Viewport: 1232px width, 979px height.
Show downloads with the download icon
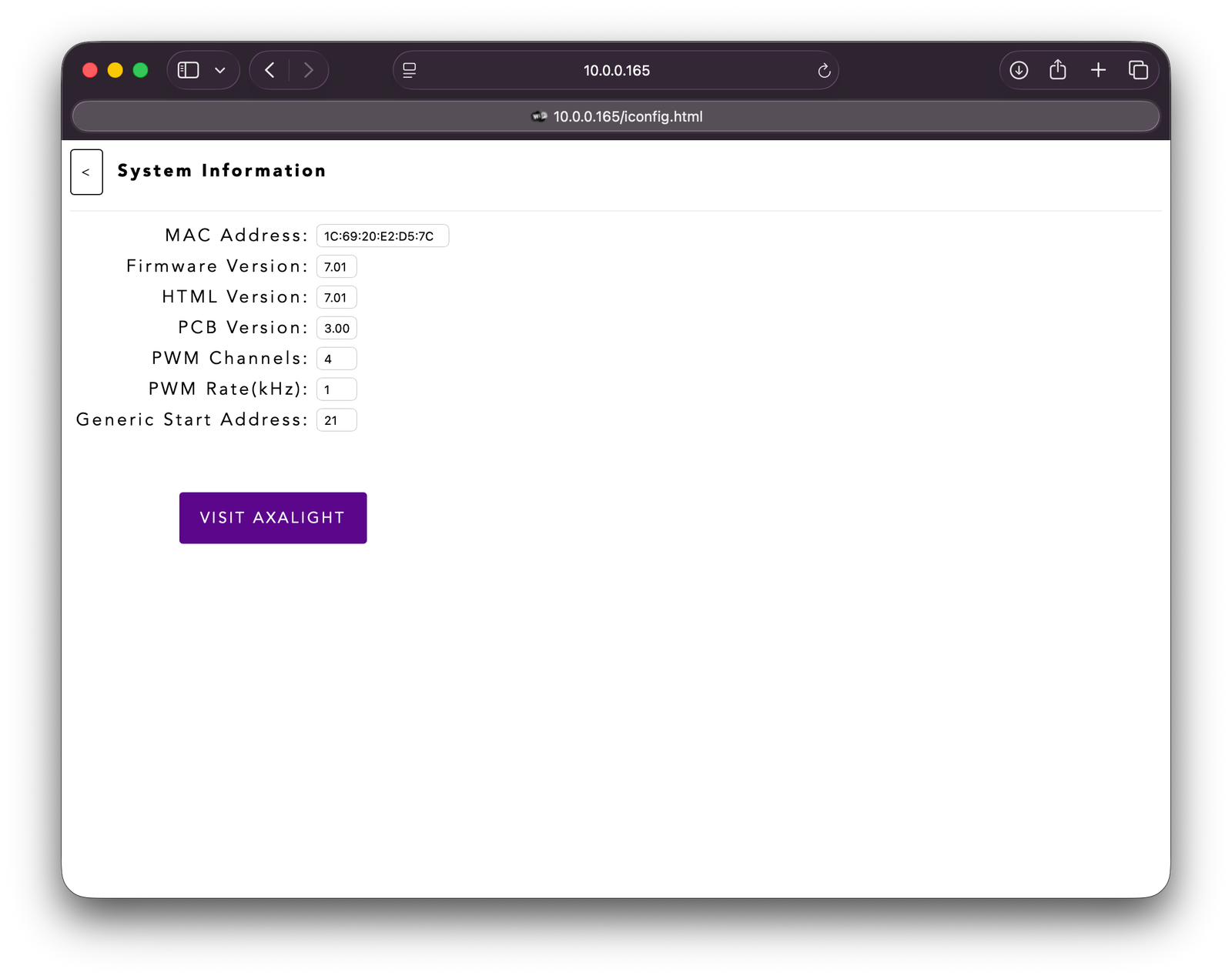coord(1019,70)
